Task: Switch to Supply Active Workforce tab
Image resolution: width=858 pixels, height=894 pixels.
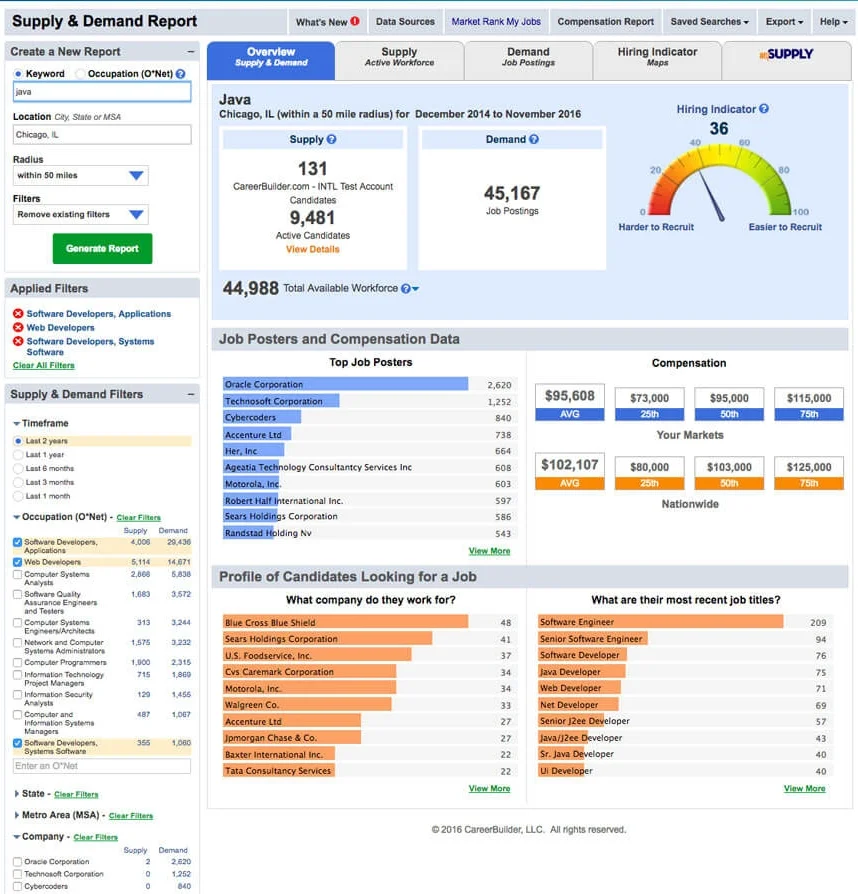Action: (399, 59)
